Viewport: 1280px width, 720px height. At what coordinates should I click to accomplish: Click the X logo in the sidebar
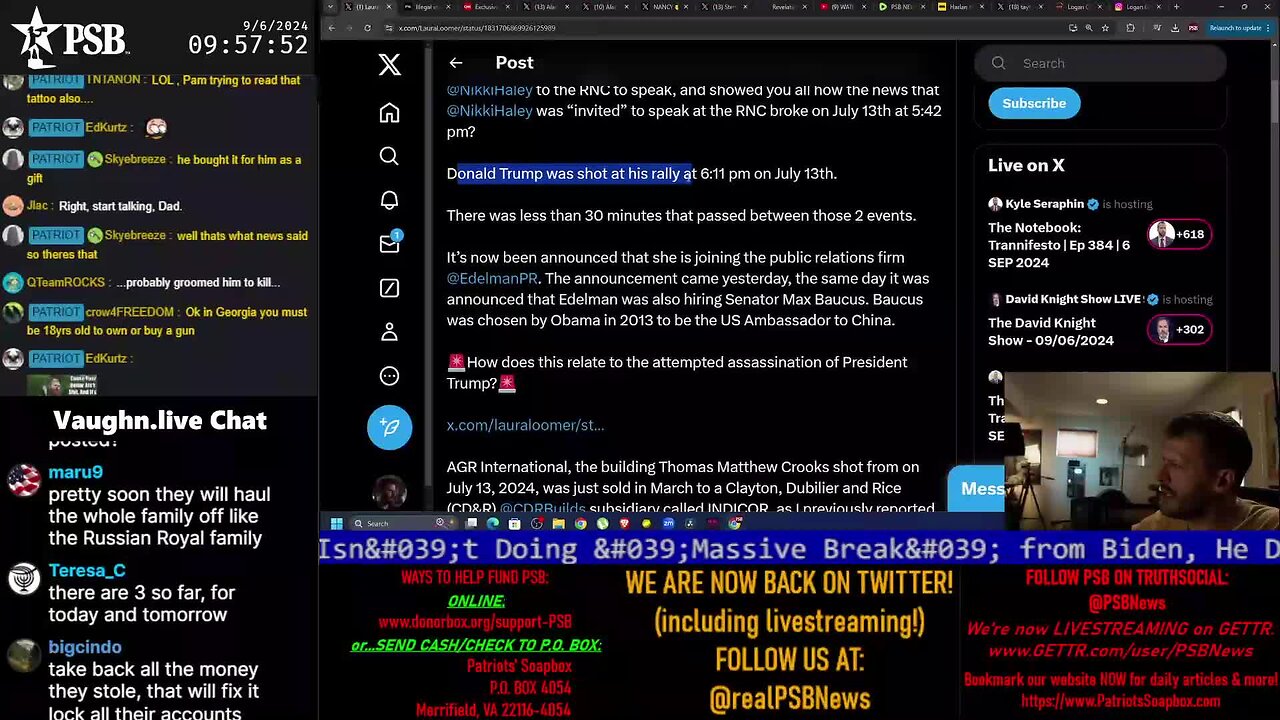point(390,65)
